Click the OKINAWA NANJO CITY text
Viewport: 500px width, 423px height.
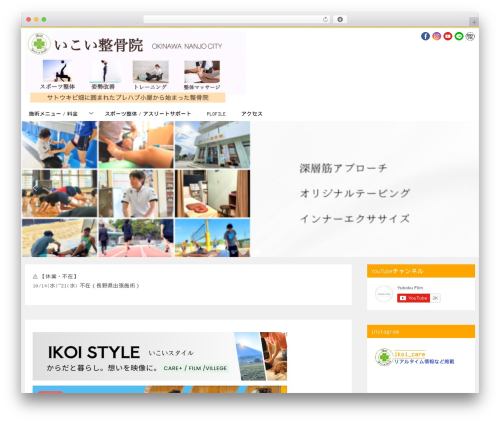[187, 46]
